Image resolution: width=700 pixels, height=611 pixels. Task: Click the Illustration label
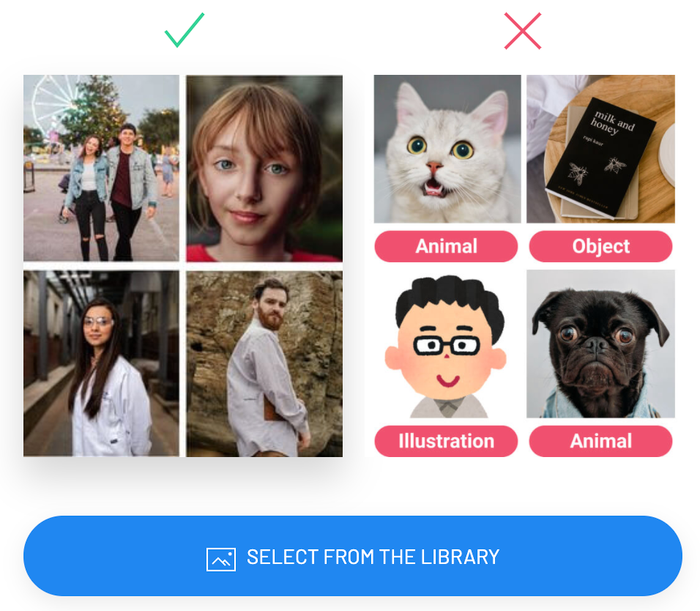point(446,441)
